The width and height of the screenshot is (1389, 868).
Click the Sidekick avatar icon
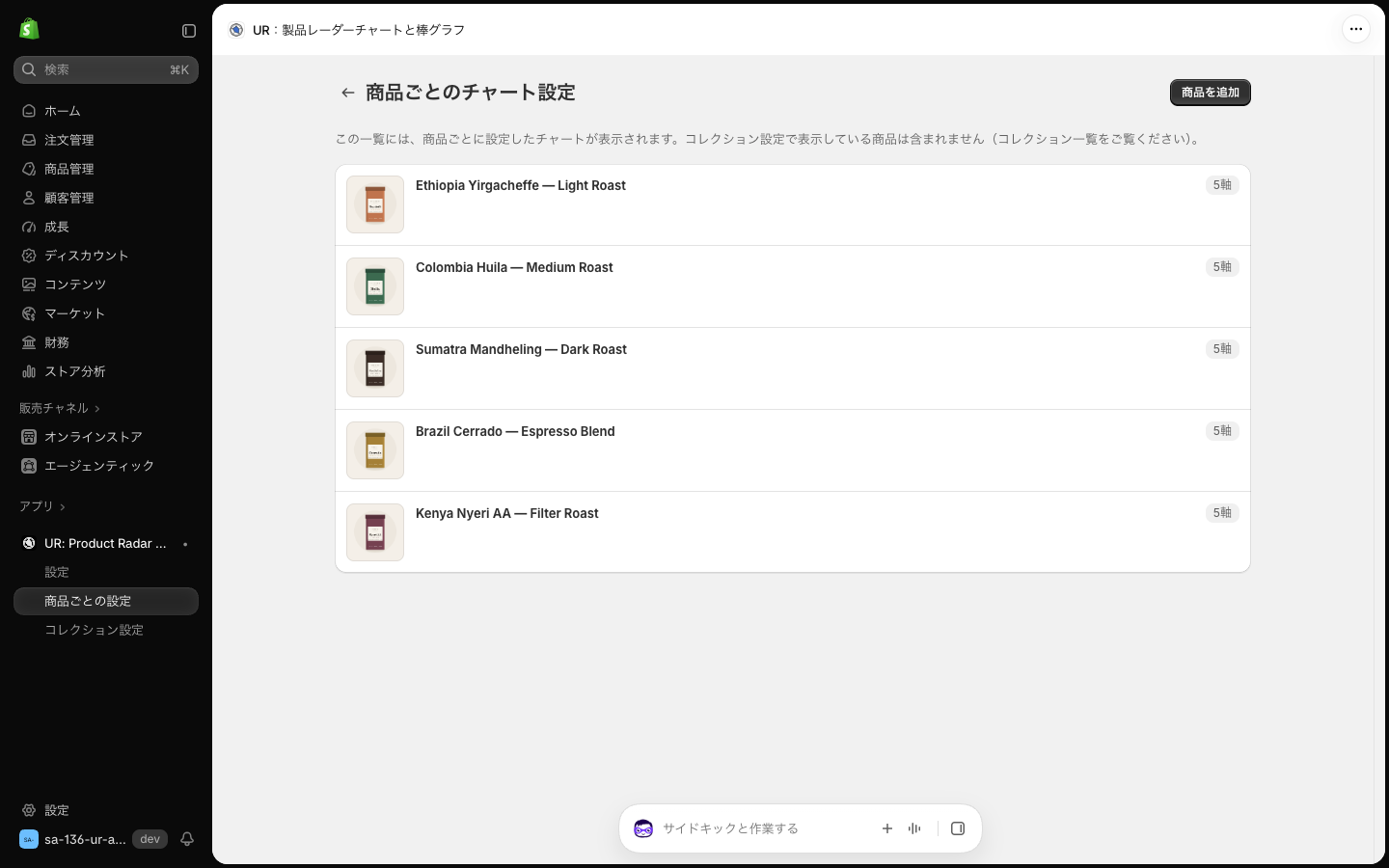pos(643,828)
